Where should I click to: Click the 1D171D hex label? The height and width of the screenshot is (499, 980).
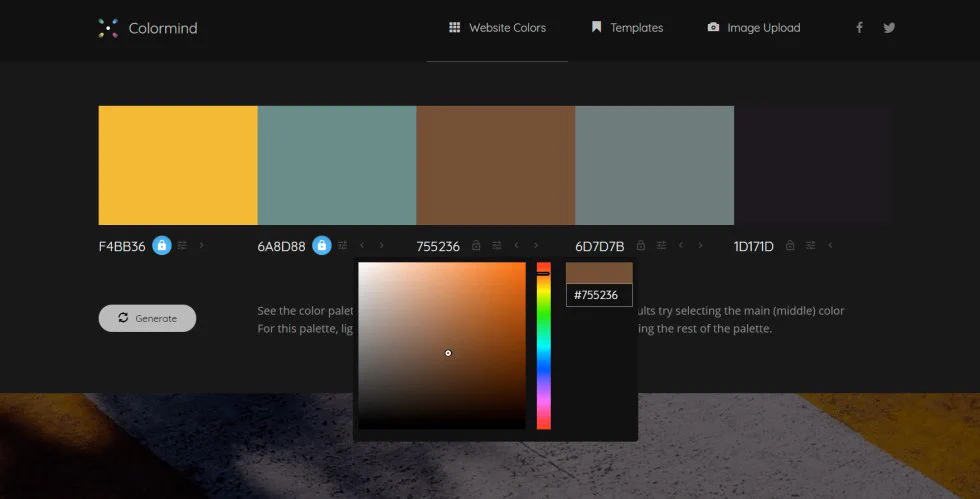754,246
